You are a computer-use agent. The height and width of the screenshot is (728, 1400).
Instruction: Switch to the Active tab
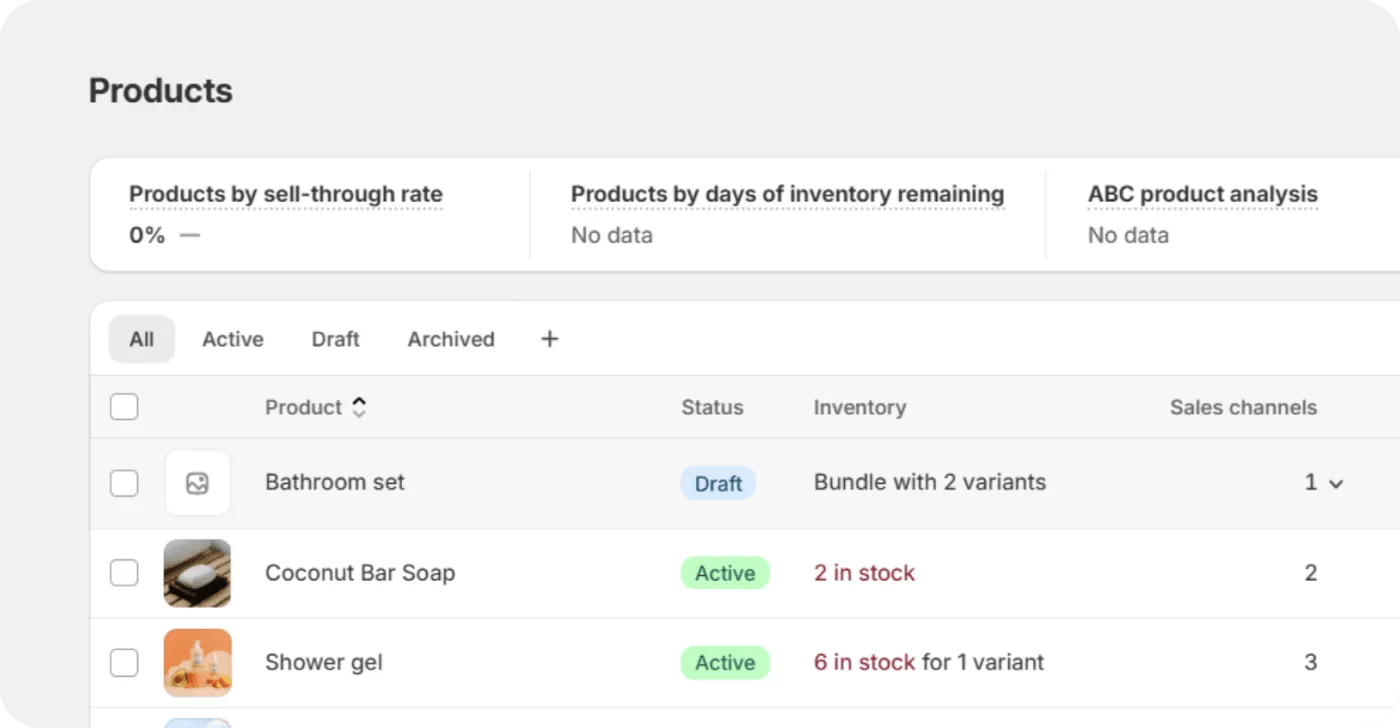pyautogui.click(x=232, y=339)
